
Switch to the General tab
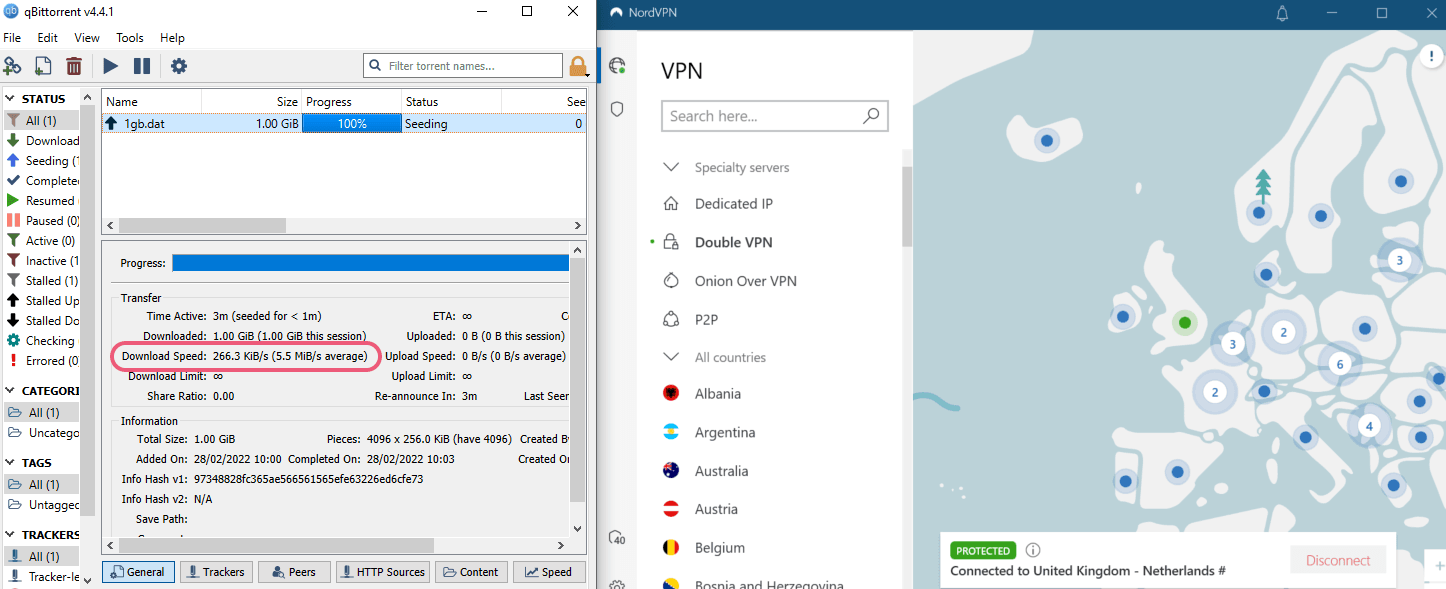138,572
